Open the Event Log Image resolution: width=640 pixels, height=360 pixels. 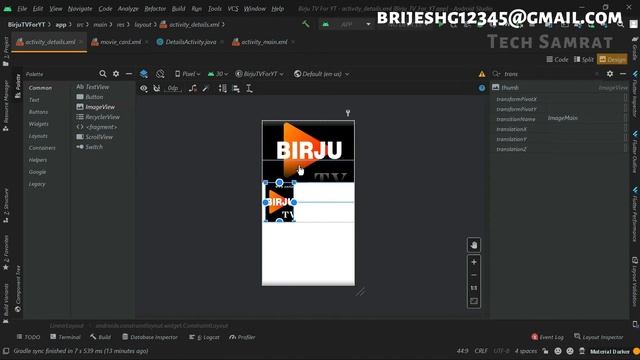[x=547, y=337]
